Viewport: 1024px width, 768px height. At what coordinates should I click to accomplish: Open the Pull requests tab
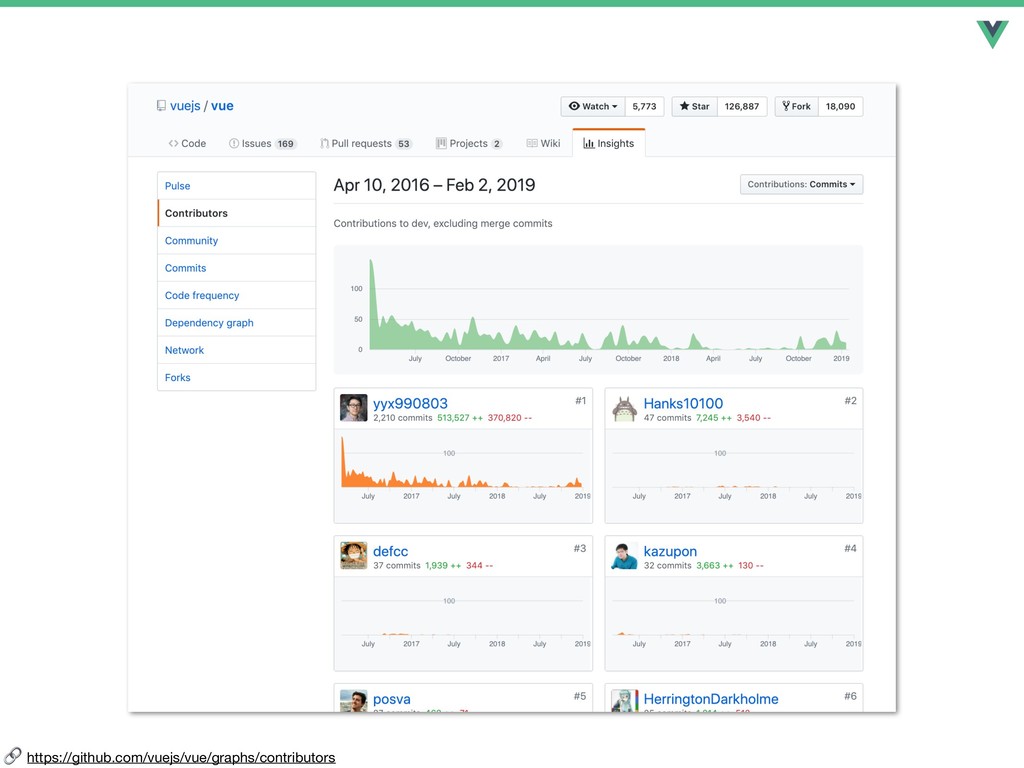click(366, 144)
